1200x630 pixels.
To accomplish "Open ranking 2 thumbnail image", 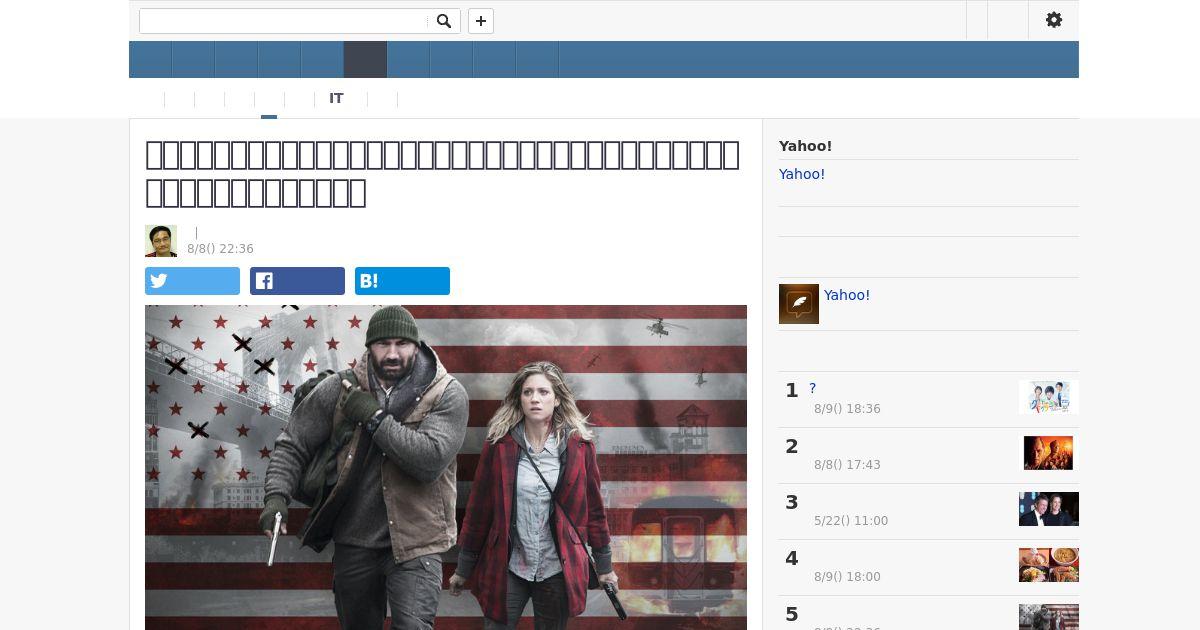I will pyautogui.click(x=1048, y=453).
